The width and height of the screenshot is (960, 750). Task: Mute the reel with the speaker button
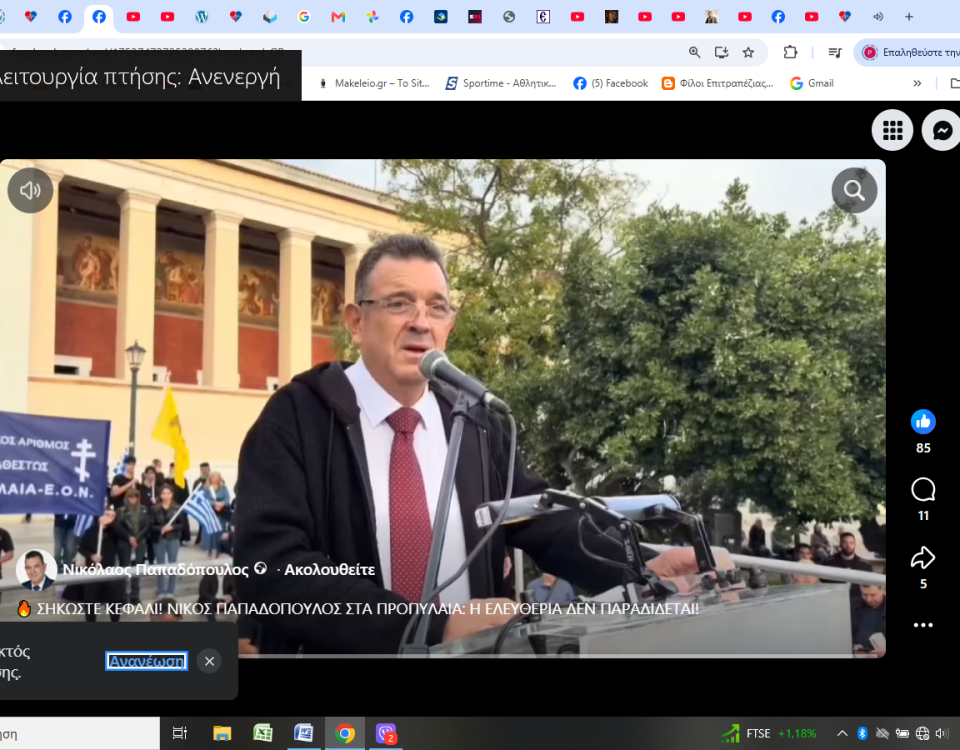pos(30,190)
